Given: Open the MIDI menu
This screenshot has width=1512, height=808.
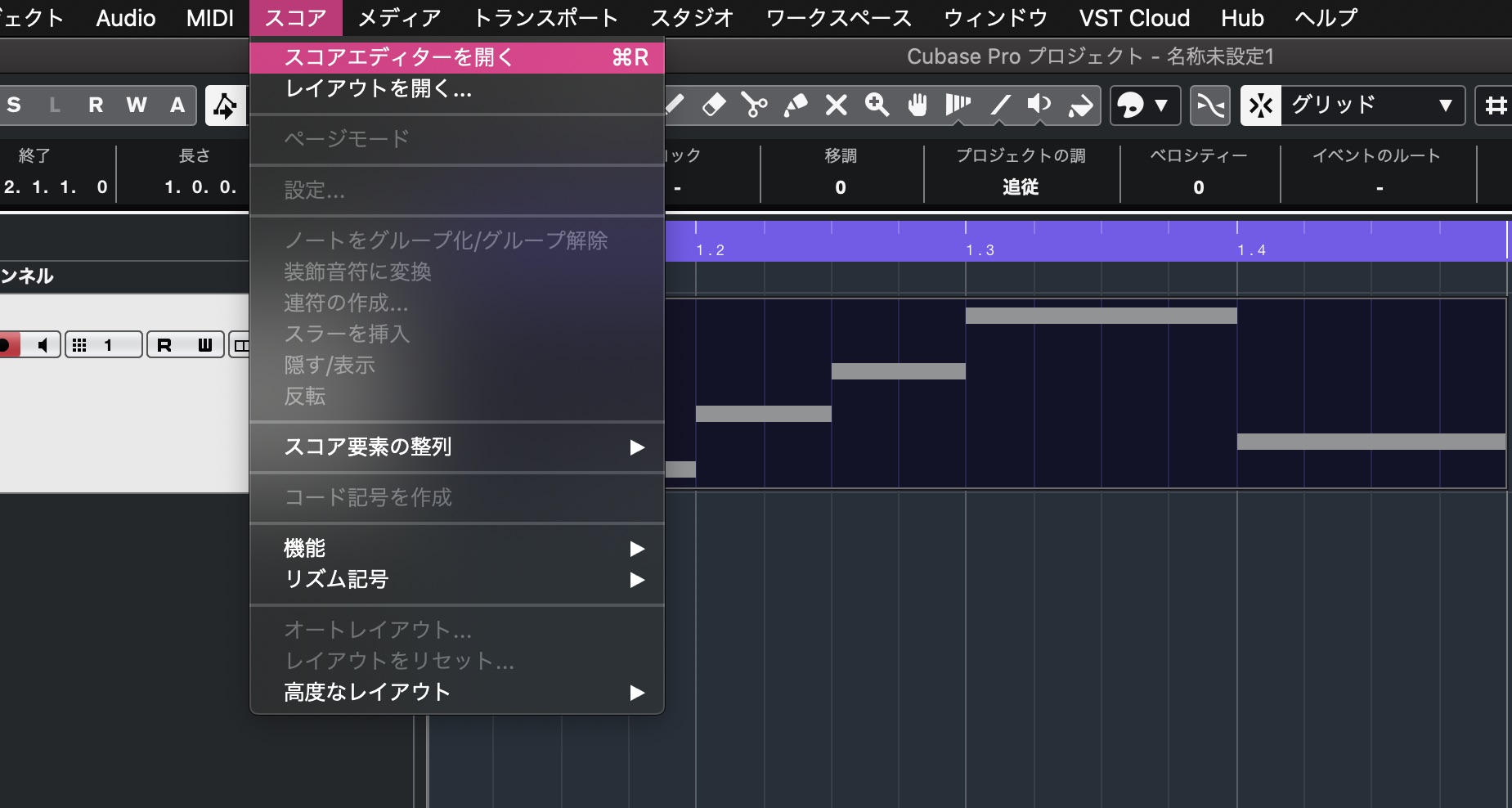Looking at the screenshot, I should coord(210,18).
